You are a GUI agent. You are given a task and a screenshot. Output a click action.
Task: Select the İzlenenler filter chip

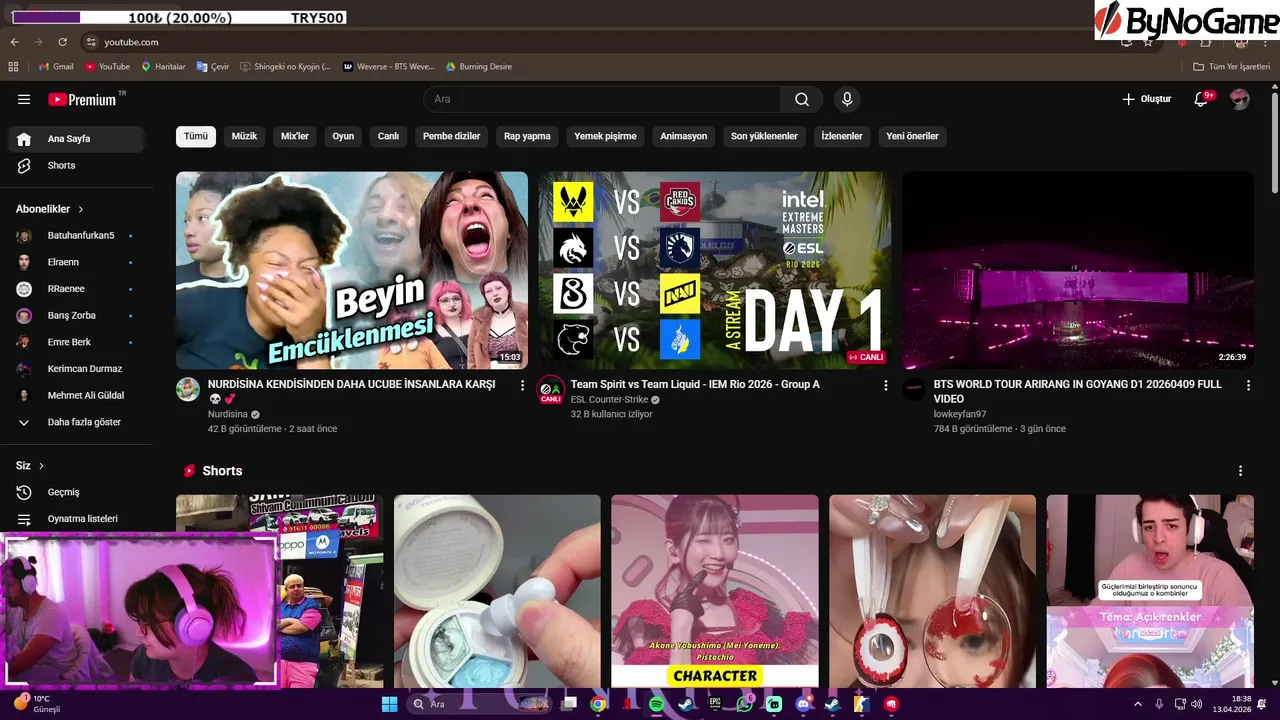pos(842,136)
